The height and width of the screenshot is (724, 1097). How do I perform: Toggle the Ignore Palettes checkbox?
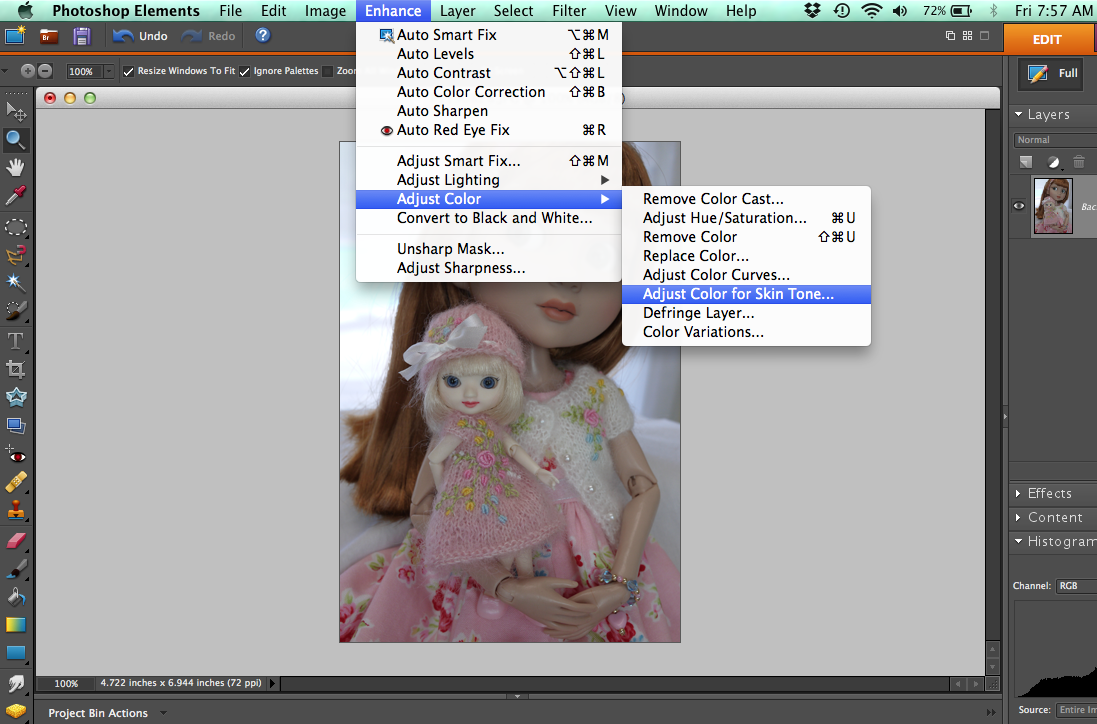pyautogui.click(x=244, y=72)
